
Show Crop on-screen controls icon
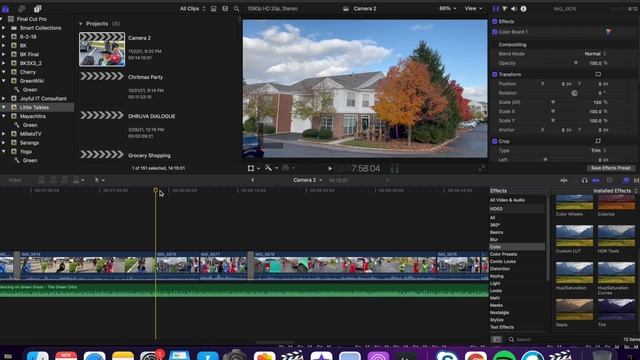598,141
